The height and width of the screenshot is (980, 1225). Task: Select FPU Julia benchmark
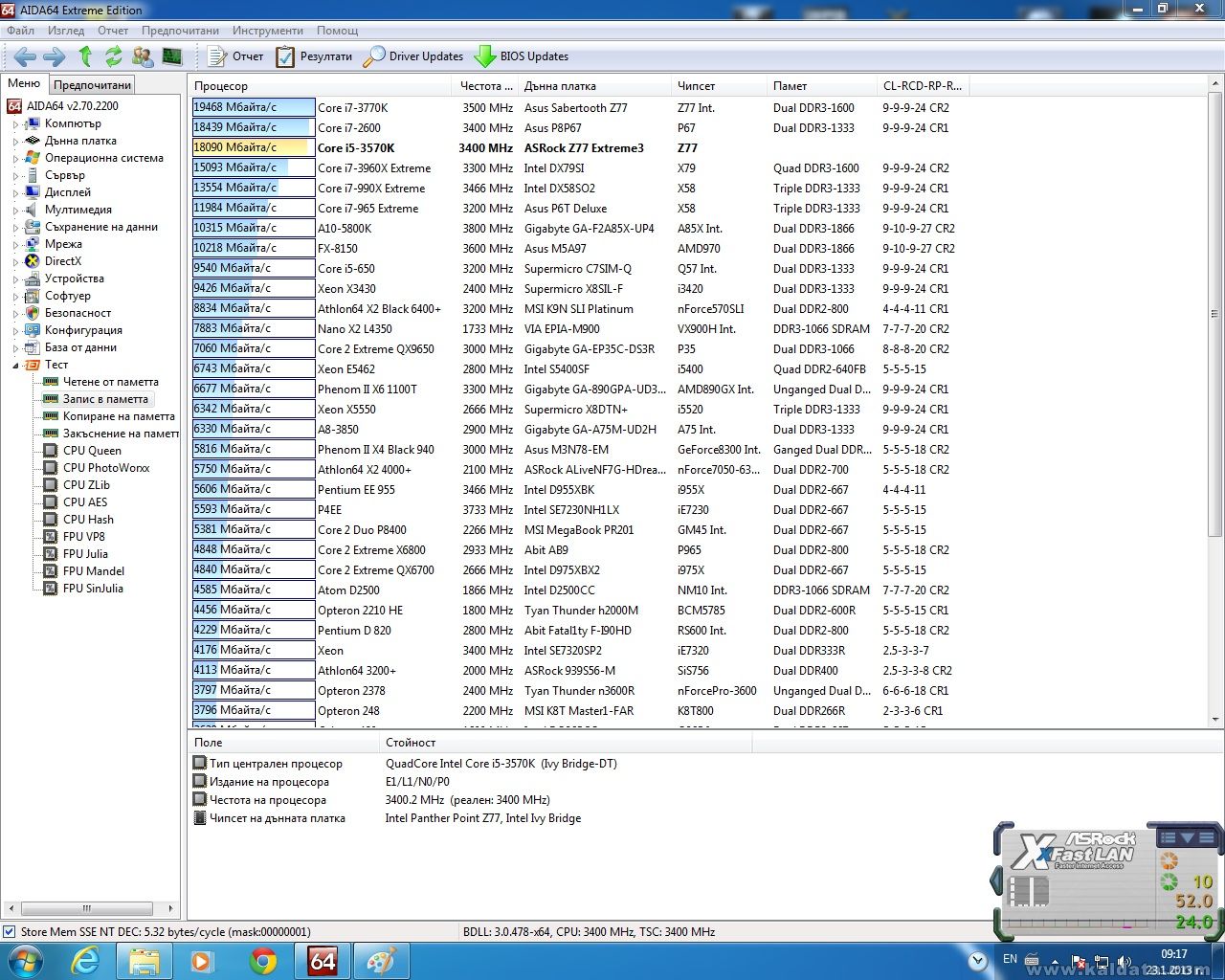85,554
